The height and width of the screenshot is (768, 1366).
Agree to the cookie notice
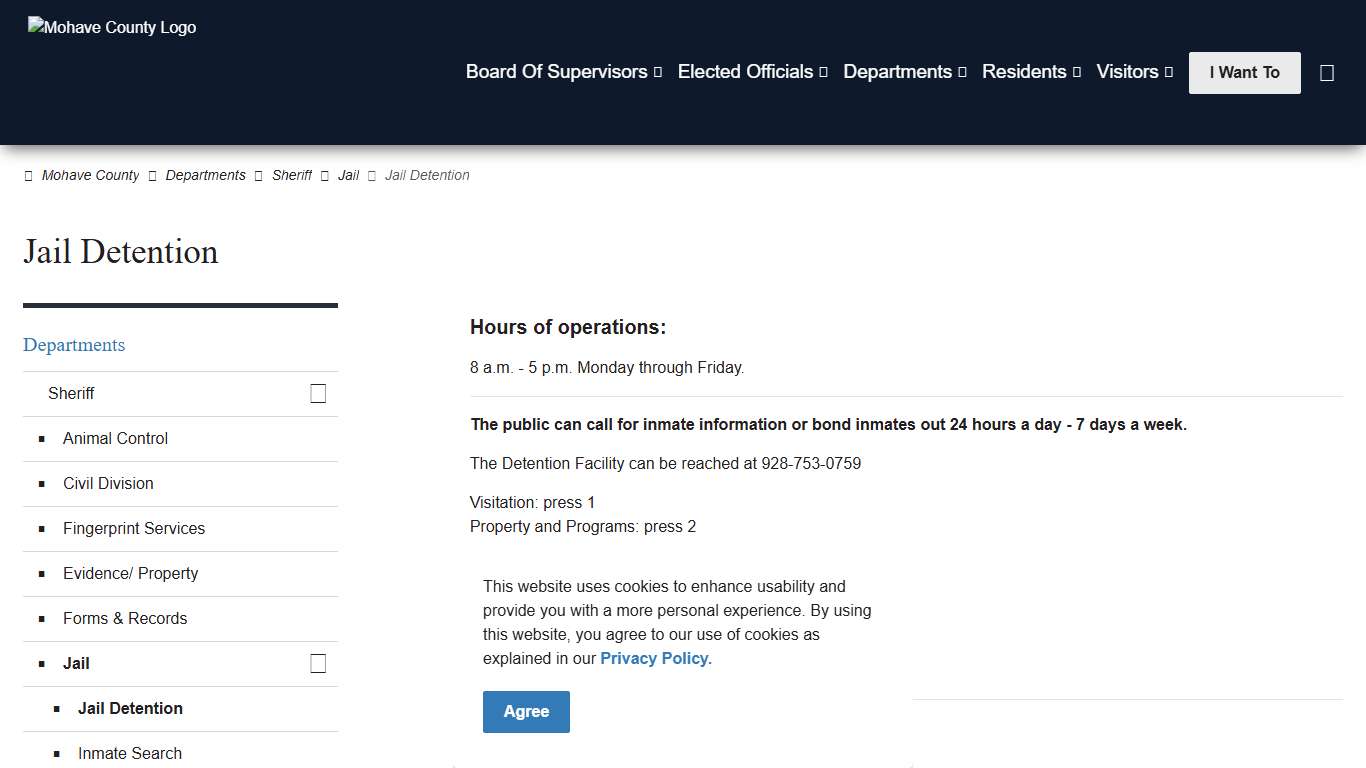pyautogui.click(x=526, y=712)
